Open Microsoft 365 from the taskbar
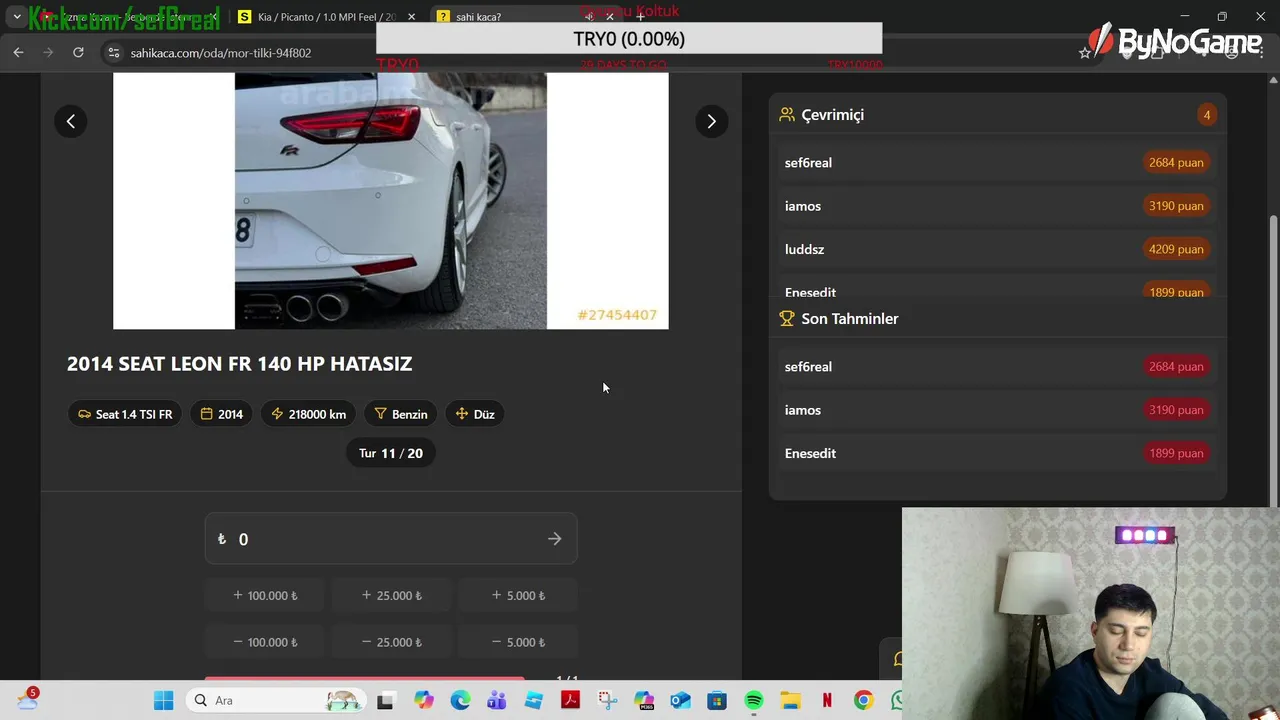Screen dimensions: 1280x720 point(644,701)
